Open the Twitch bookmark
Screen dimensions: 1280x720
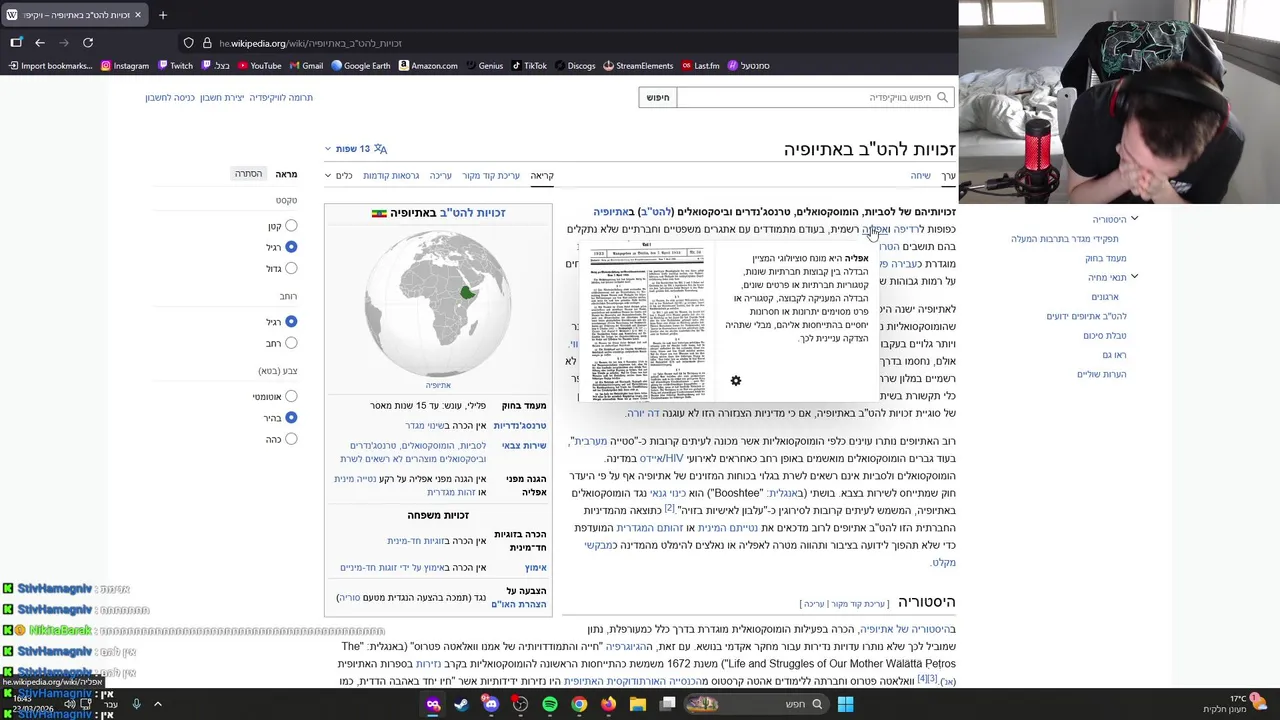(175, 66)
